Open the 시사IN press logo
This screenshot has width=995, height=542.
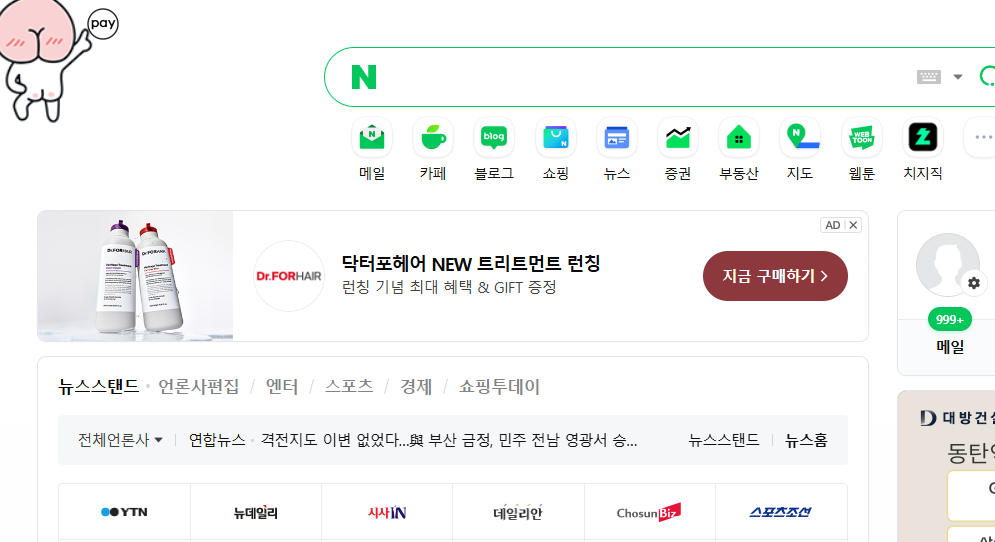[x=387, y=512]
